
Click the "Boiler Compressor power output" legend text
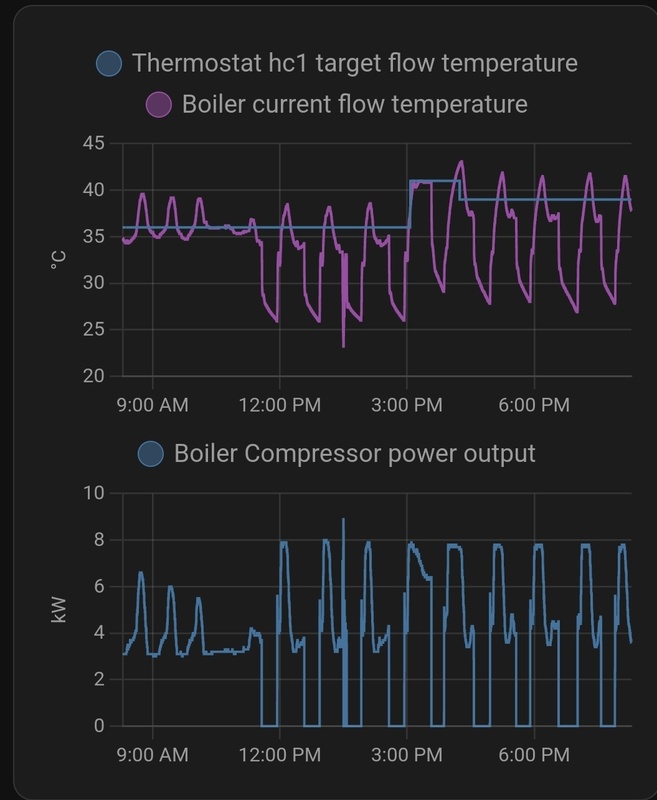tap(354, 454)
